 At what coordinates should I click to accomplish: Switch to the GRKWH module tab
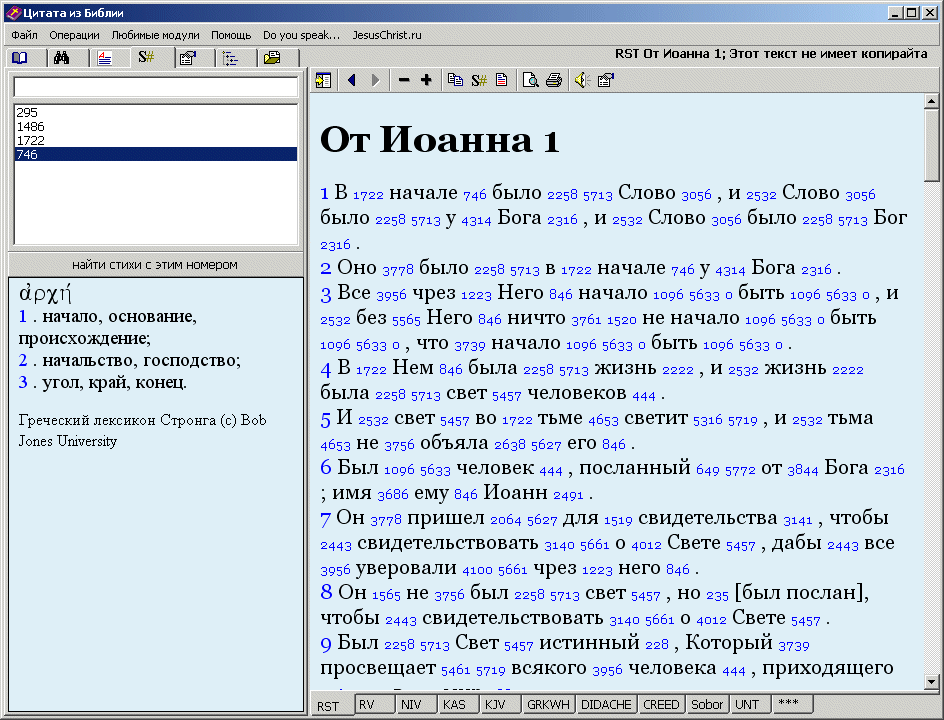tap(548, 704)
